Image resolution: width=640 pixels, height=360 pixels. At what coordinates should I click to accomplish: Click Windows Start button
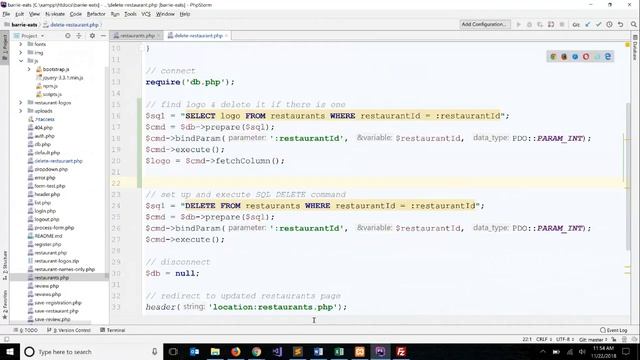[10, 352]
